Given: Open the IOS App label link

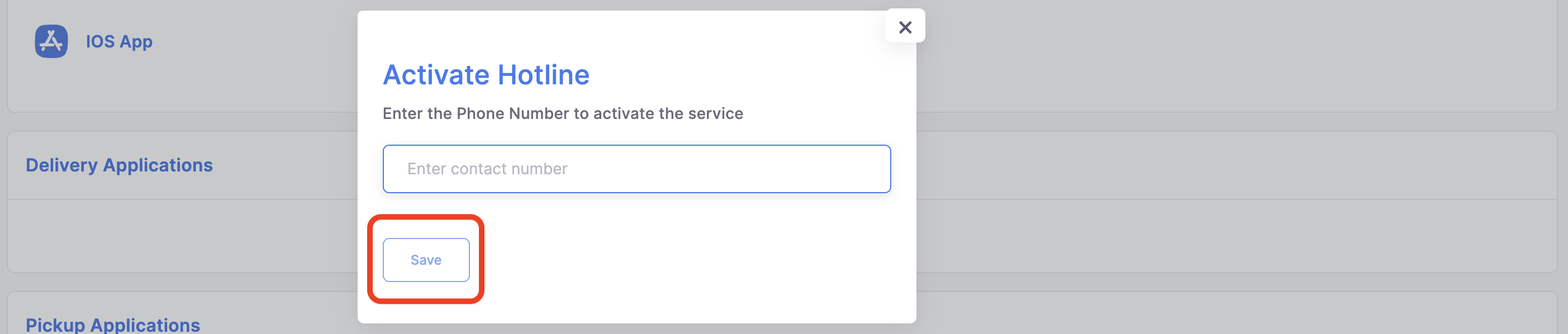Looking at the screenshot, I should (118, 41).
